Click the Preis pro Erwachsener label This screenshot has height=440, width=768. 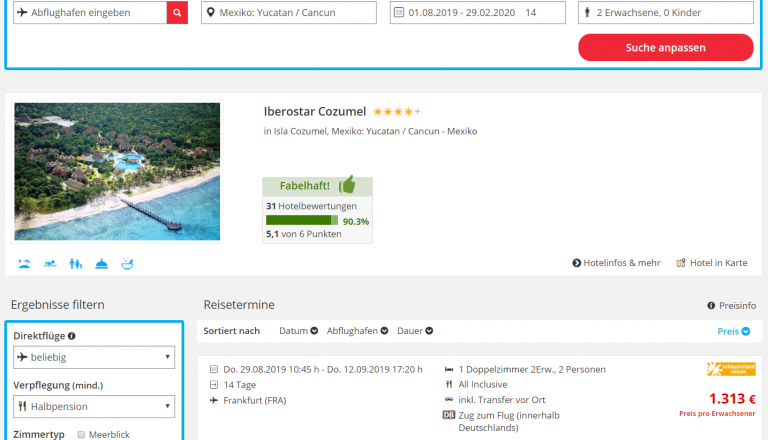(717, 414)
